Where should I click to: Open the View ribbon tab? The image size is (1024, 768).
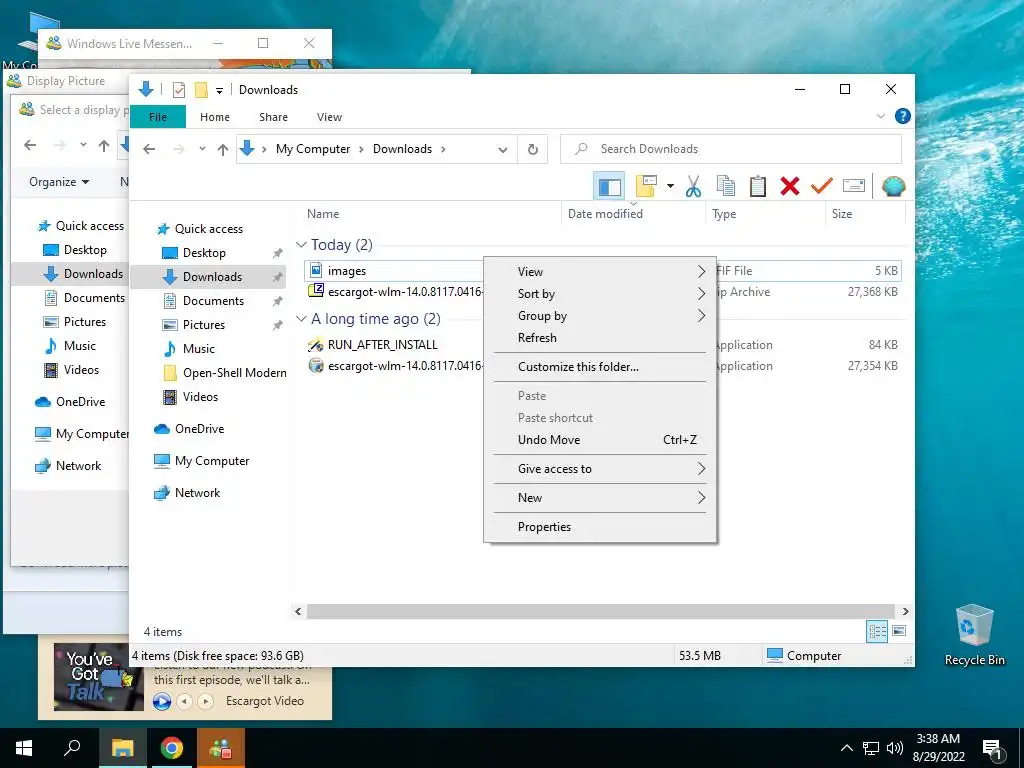pos(329,117)
